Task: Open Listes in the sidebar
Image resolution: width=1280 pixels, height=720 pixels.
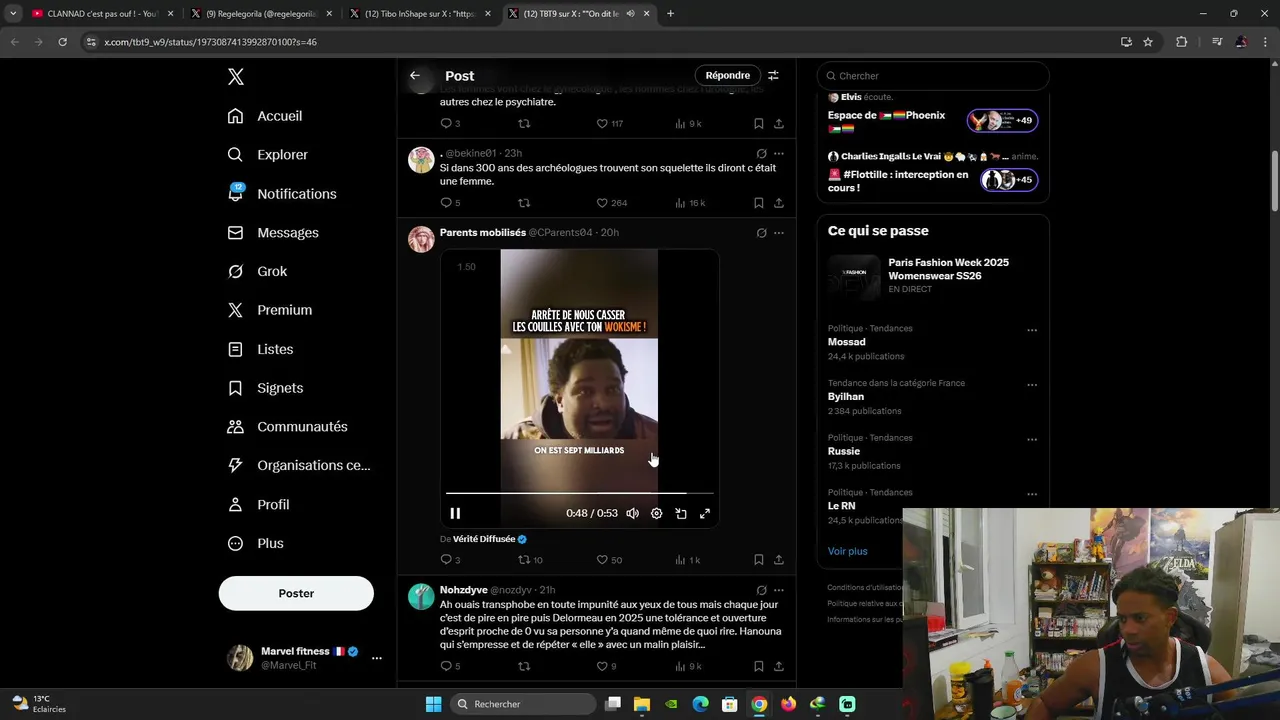Action: coord(260,349)
